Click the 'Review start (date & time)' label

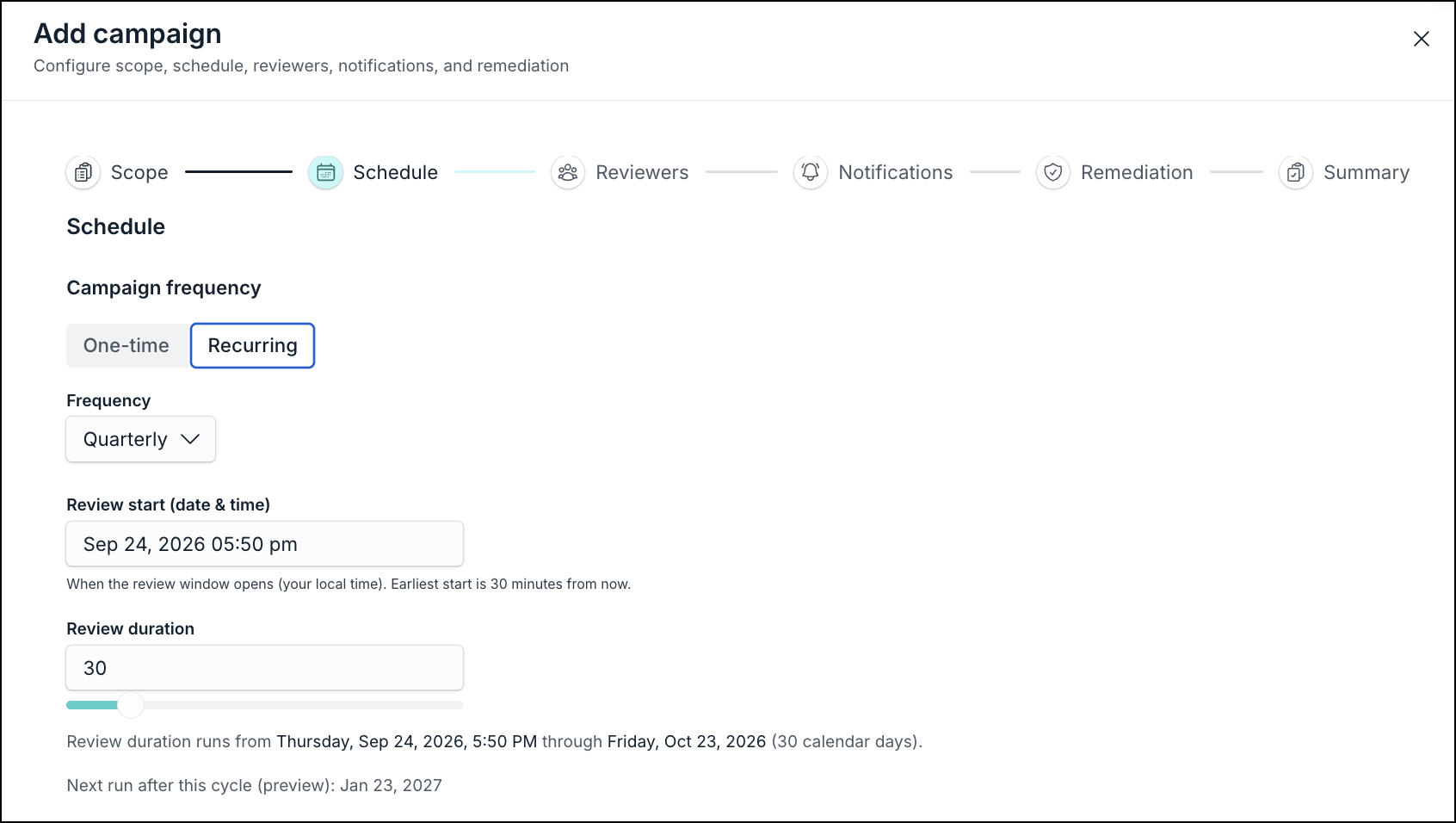click(169, 504)
